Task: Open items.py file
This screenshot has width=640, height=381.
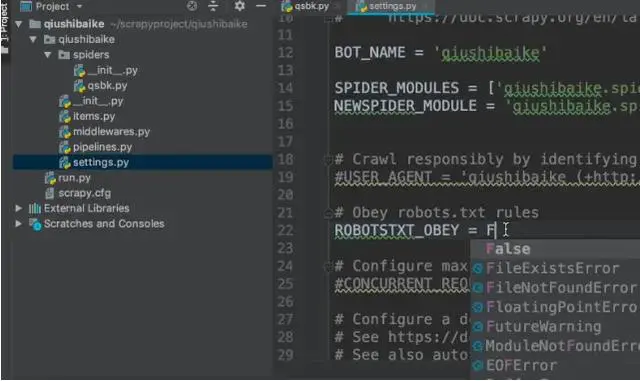Action: 94,116
